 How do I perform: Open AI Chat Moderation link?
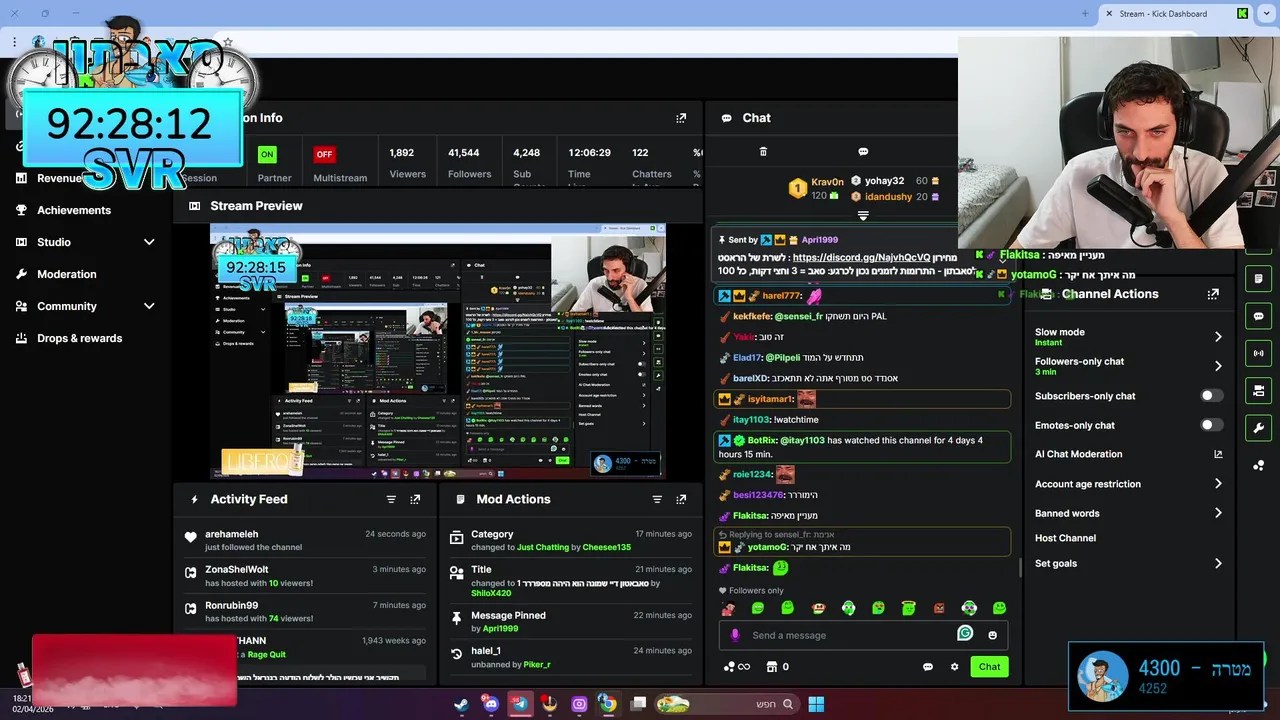tap(1128, 454)
